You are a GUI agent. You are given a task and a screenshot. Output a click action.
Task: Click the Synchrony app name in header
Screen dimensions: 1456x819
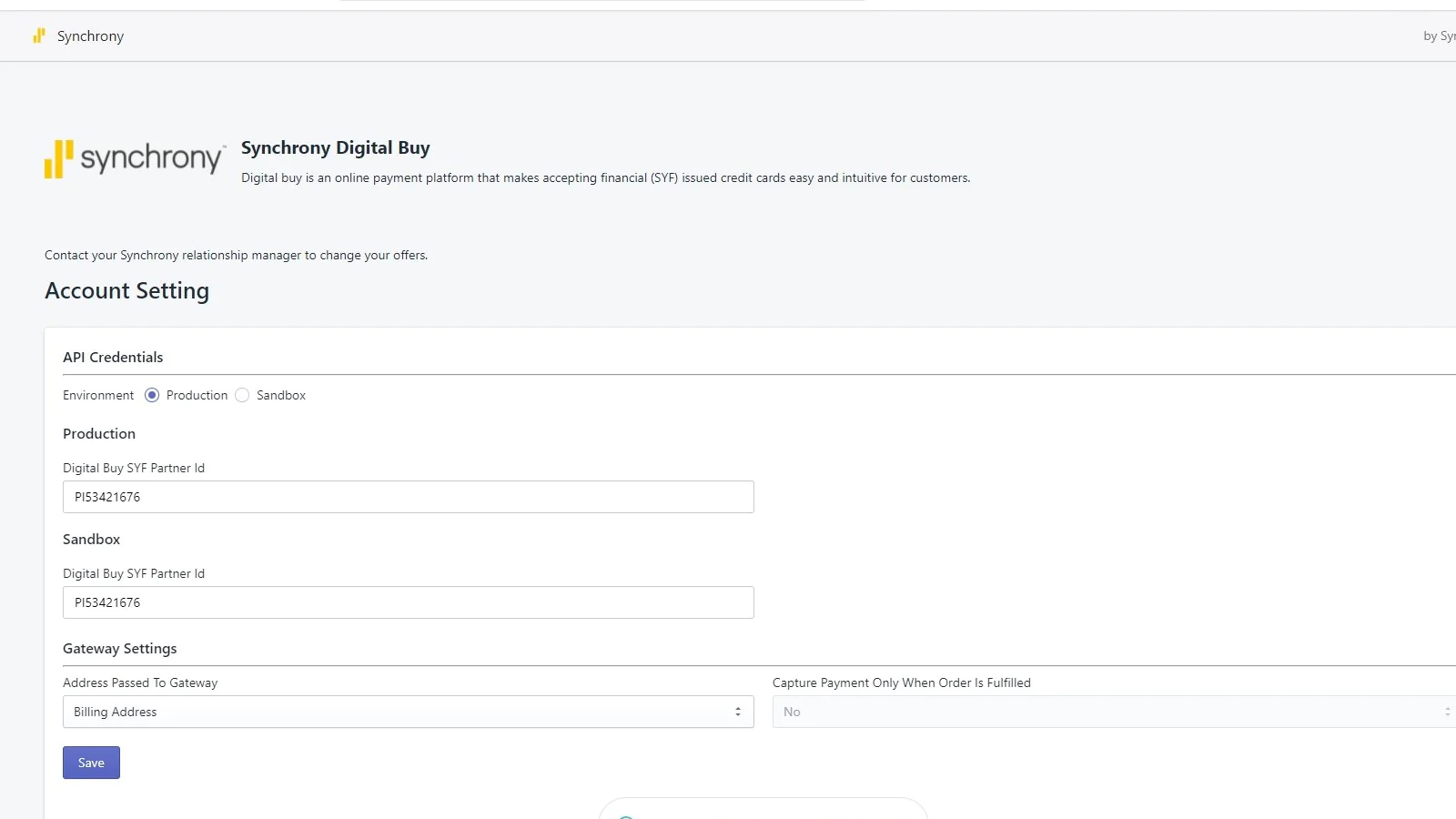click(x=90, y=36)
